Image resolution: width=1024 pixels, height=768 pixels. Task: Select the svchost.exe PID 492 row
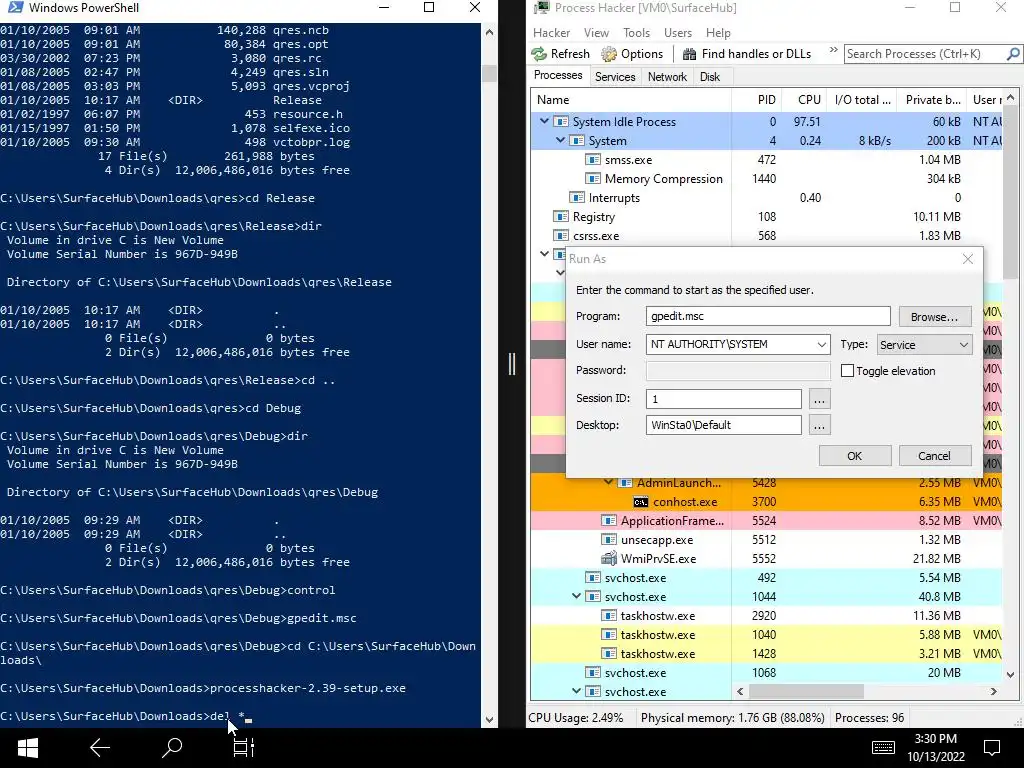point(766,578)
